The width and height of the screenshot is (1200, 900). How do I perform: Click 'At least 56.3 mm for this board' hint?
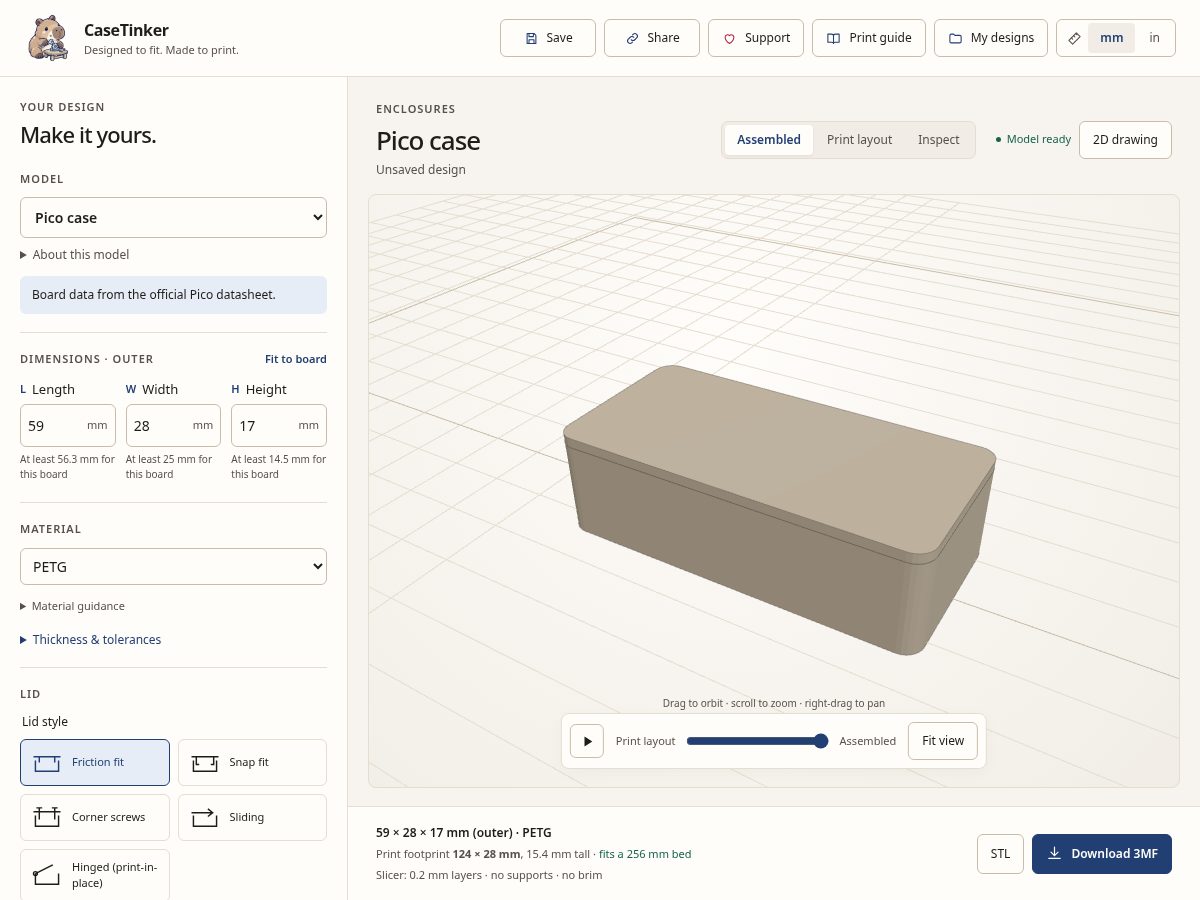pyautogui.click(x=68, y=467)
